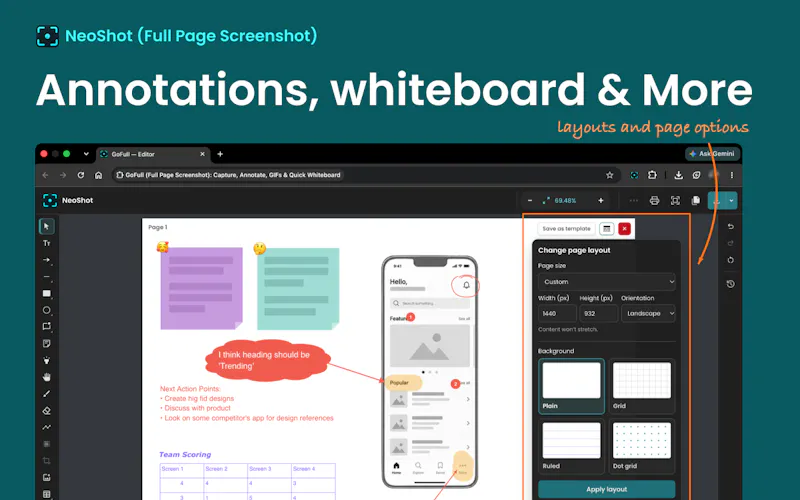Reload the browser page

point(81,175)
